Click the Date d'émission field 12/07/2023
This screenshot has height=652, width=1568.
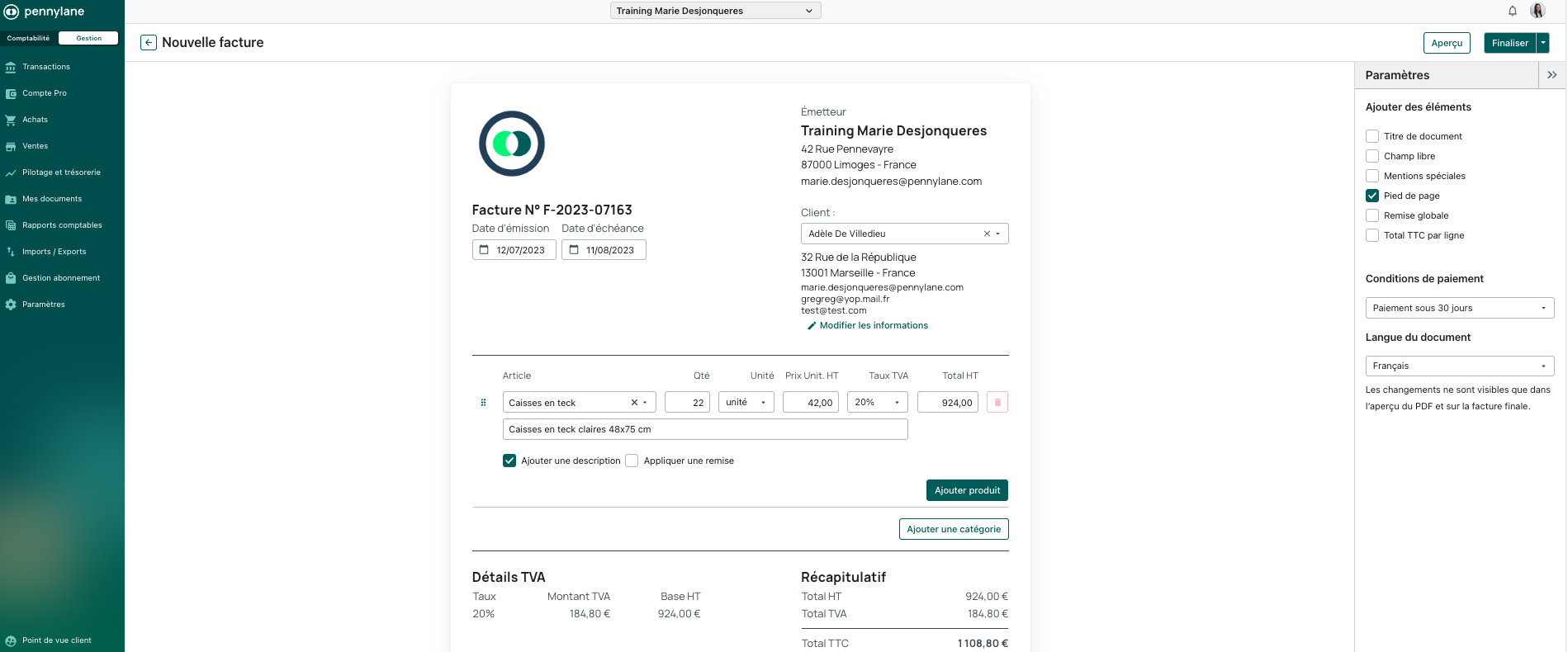(x=514, y=250)
